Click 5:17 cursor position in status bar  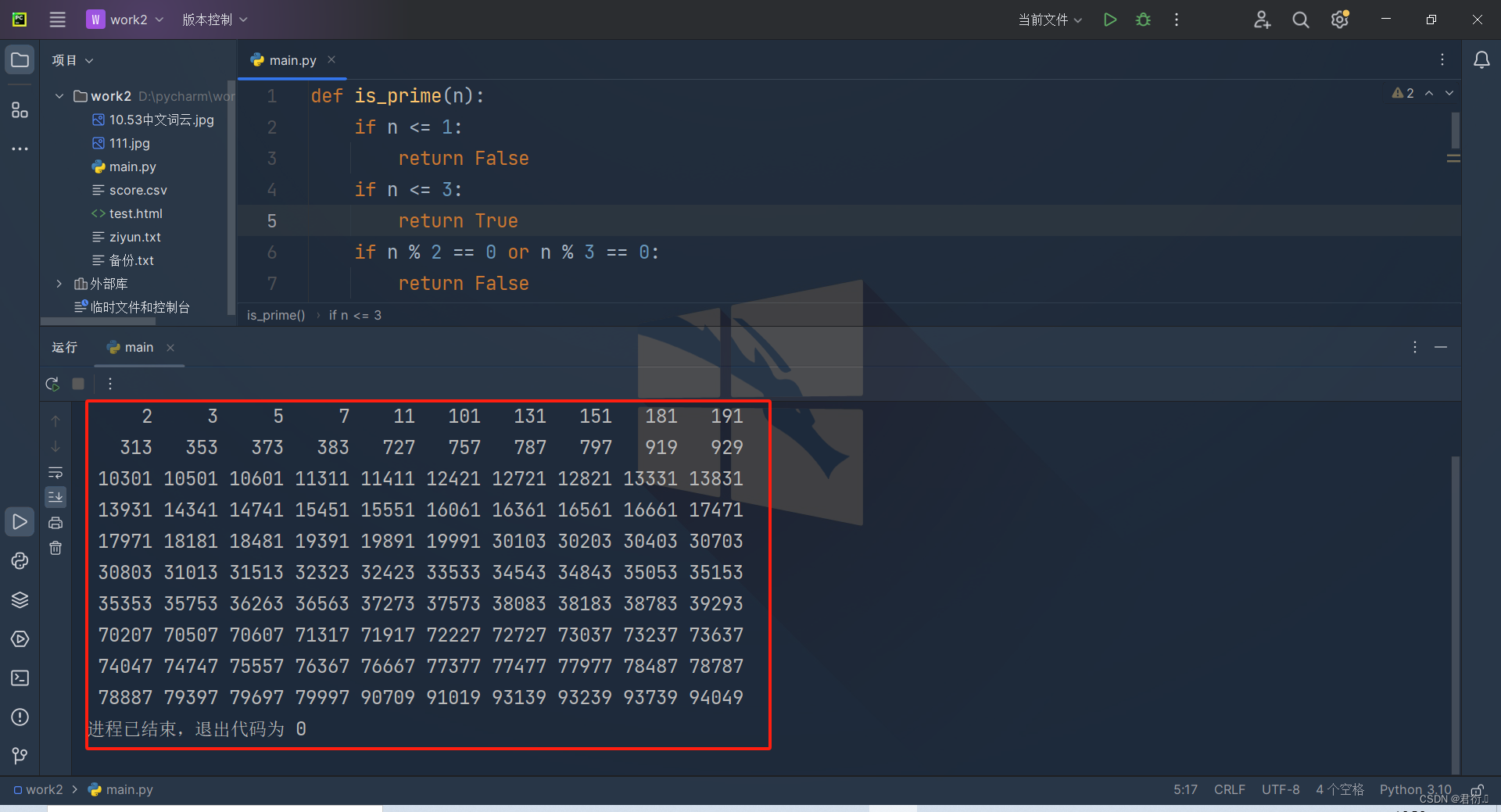(1185, 789)
